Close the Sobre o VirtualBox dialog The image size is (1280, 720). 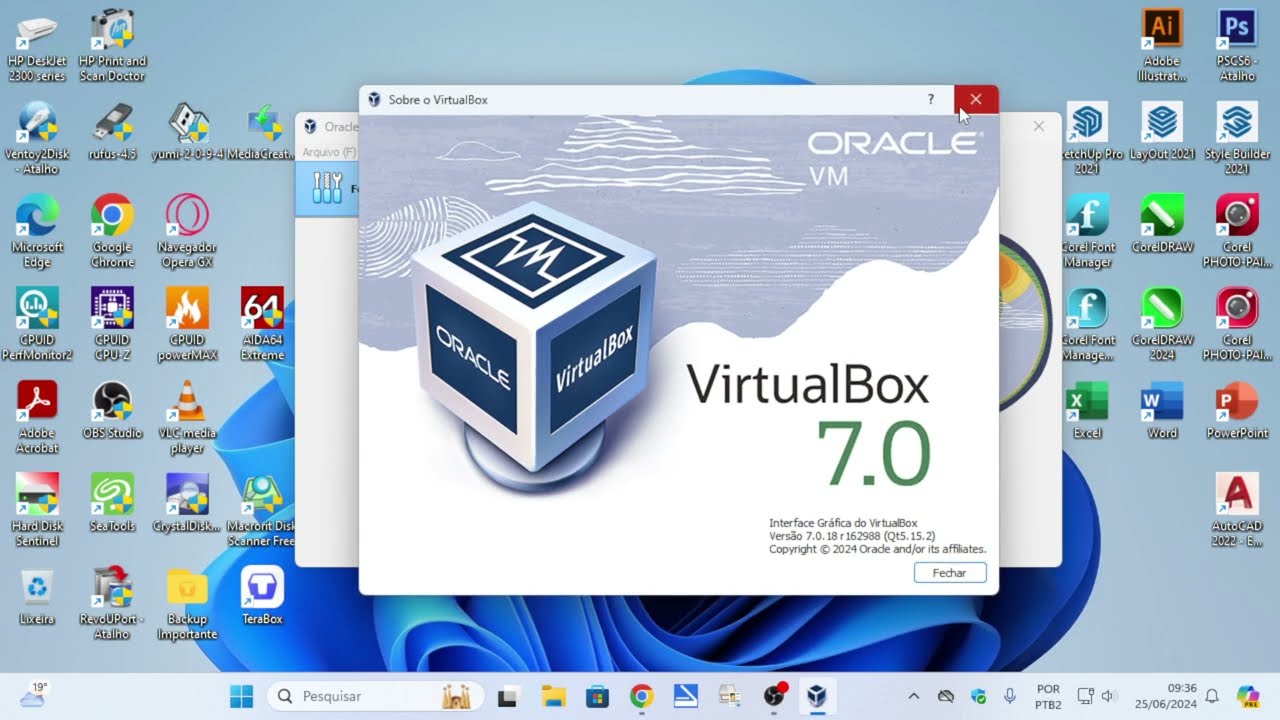976,99
